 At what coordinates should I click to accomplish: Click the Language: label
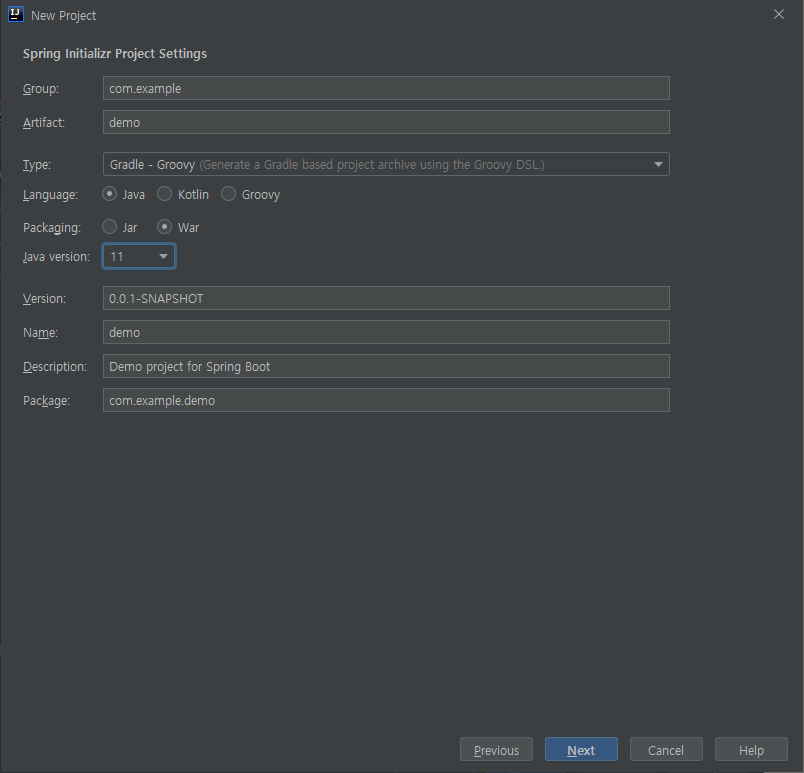[x=50, y=195]
